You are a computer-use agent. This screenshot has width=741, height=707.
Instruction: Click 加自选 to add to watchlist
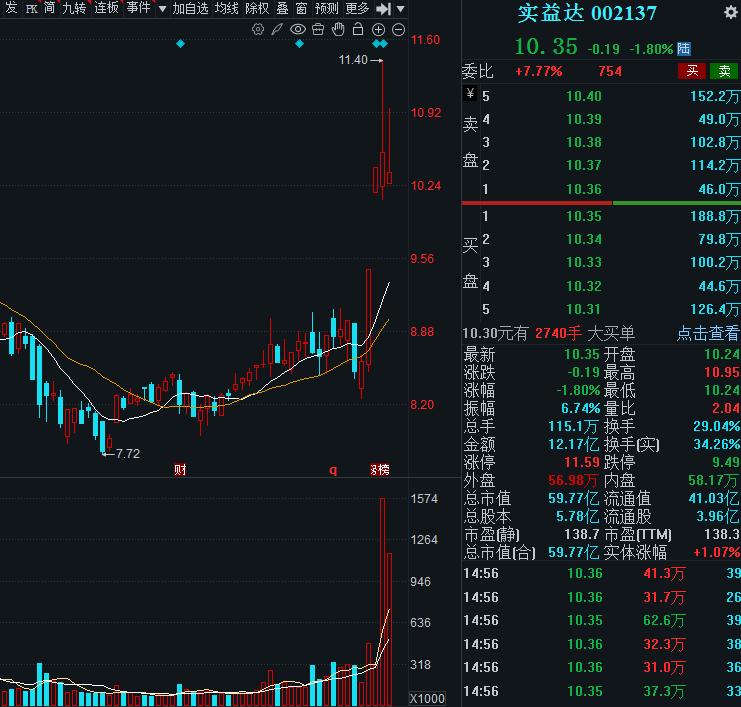(x=190, y=8)
